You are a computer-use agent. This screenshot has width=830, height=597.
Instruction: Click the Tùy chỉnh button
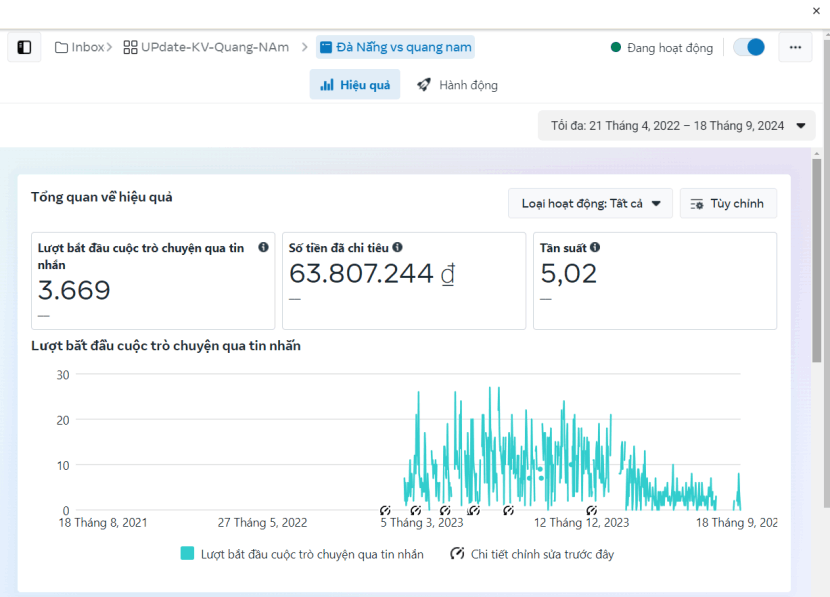point(728,204)
